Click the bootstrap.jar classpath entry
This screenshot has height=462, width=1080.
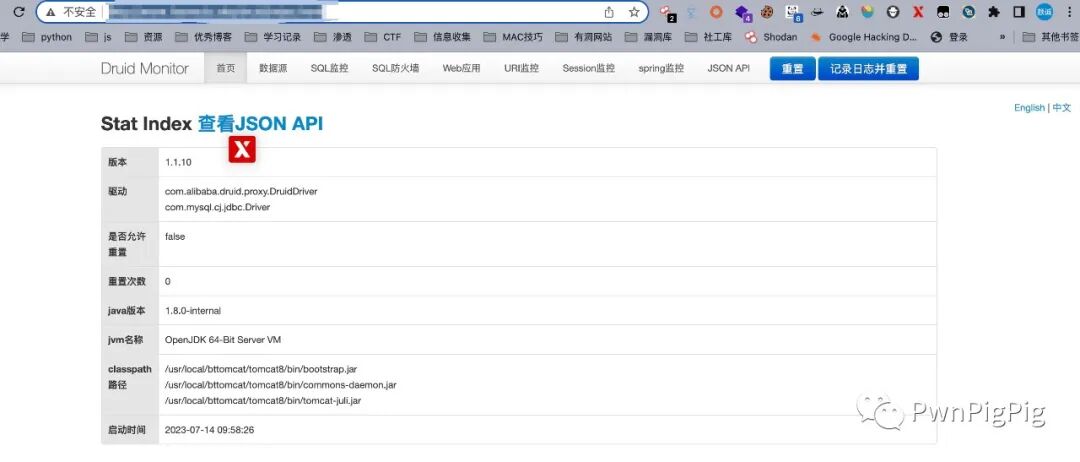tap(260, 369)
